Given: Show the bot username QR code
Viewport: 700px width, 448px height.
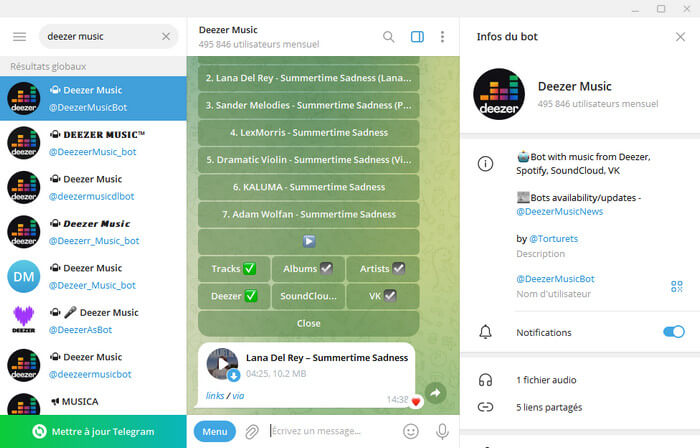Looking at the screenshot, I should pos(676,287).
